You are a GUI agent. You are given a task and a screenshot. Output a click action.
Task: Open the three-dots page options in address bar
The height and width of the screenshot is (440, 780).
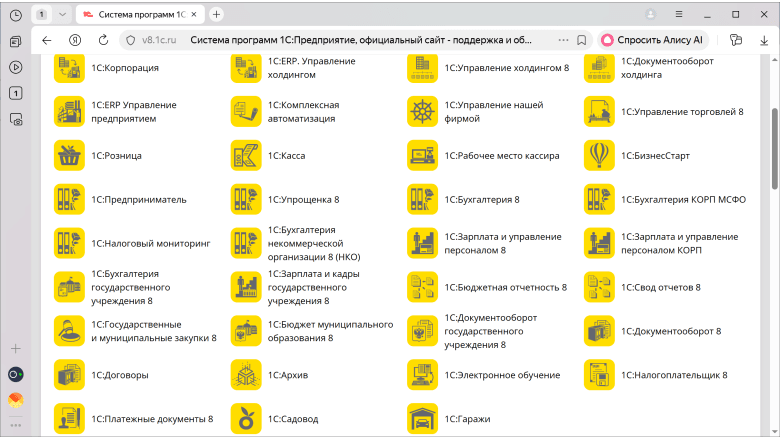click(563, 40)
